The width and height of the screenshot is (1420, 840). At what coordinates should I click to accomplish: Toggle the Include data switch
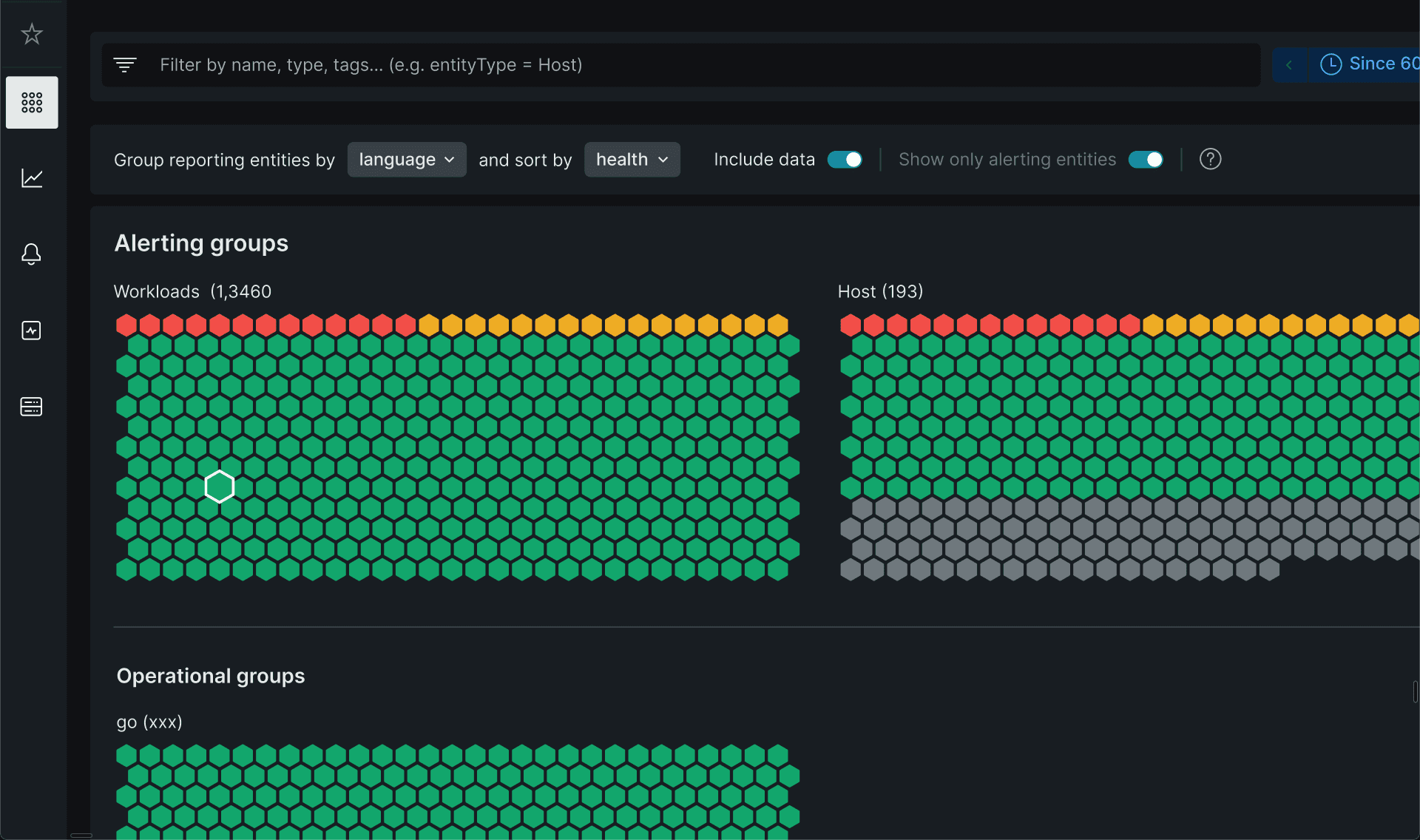pyautogui.click(x=845, y=160)
